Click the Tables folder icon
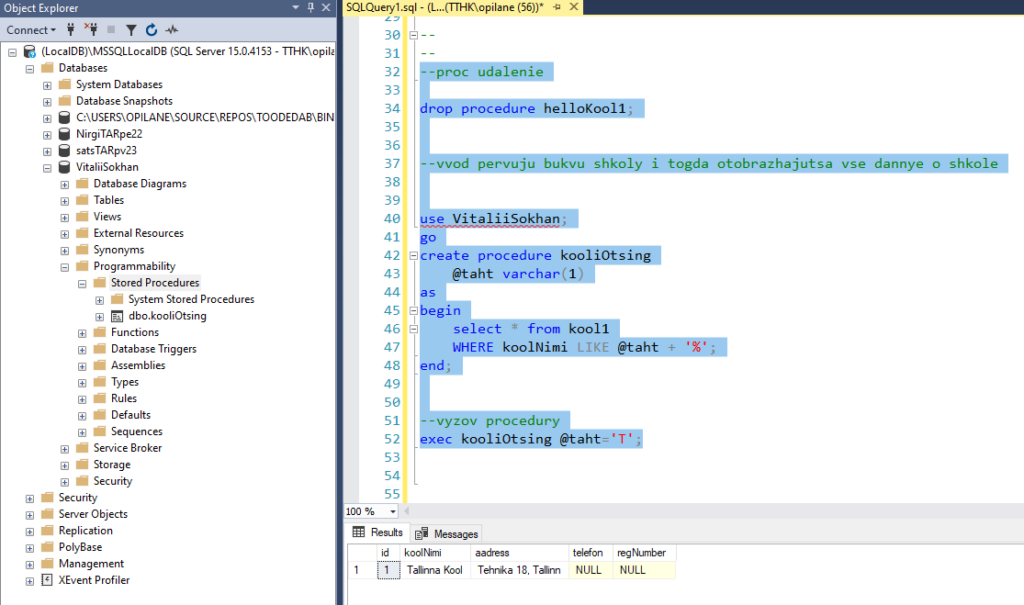The width and height of the screenshot is (1024, 605). [82, 199]
